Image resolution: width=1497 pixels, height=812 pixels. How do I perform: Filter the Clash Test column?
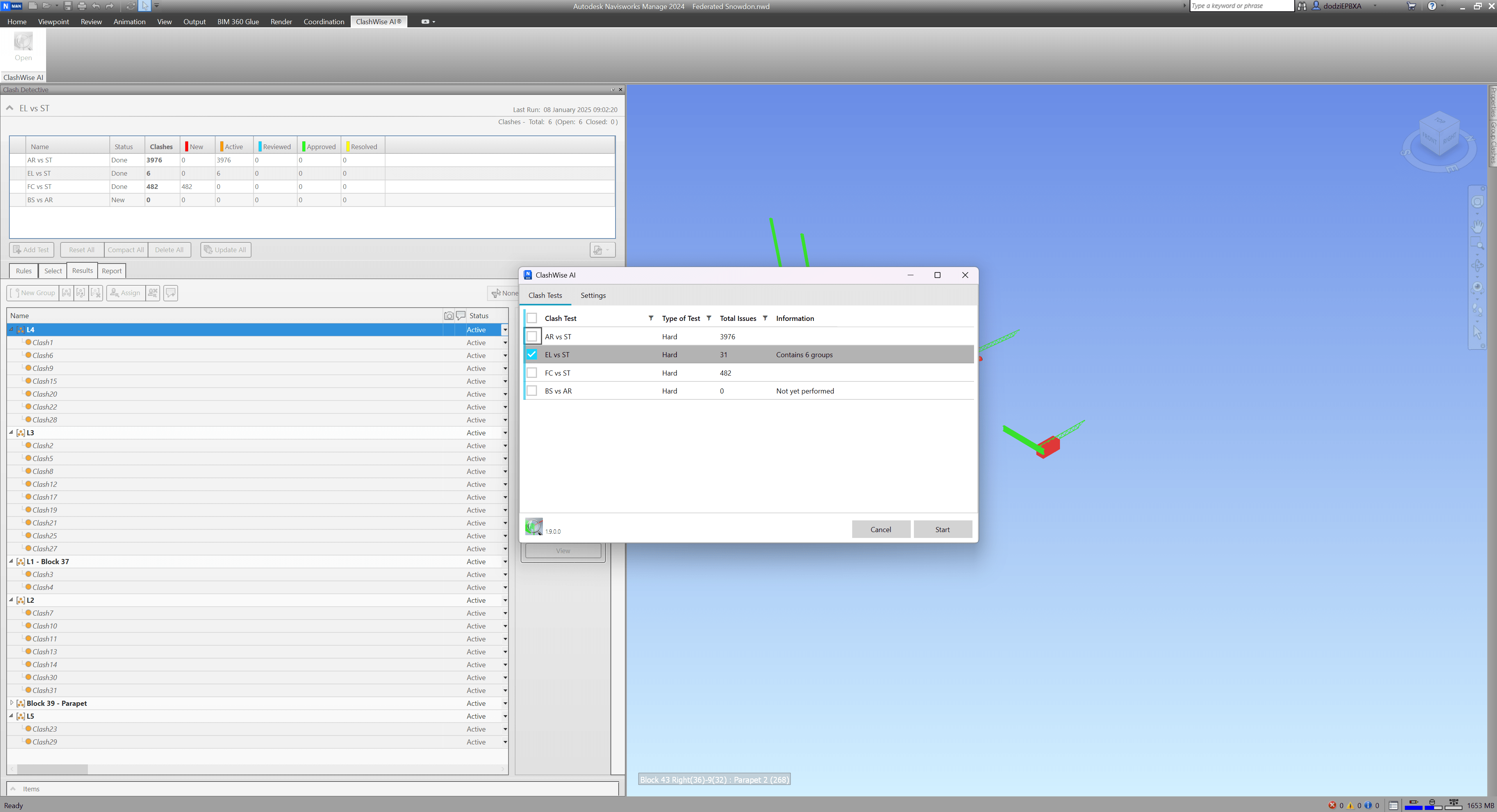(650, 318)
